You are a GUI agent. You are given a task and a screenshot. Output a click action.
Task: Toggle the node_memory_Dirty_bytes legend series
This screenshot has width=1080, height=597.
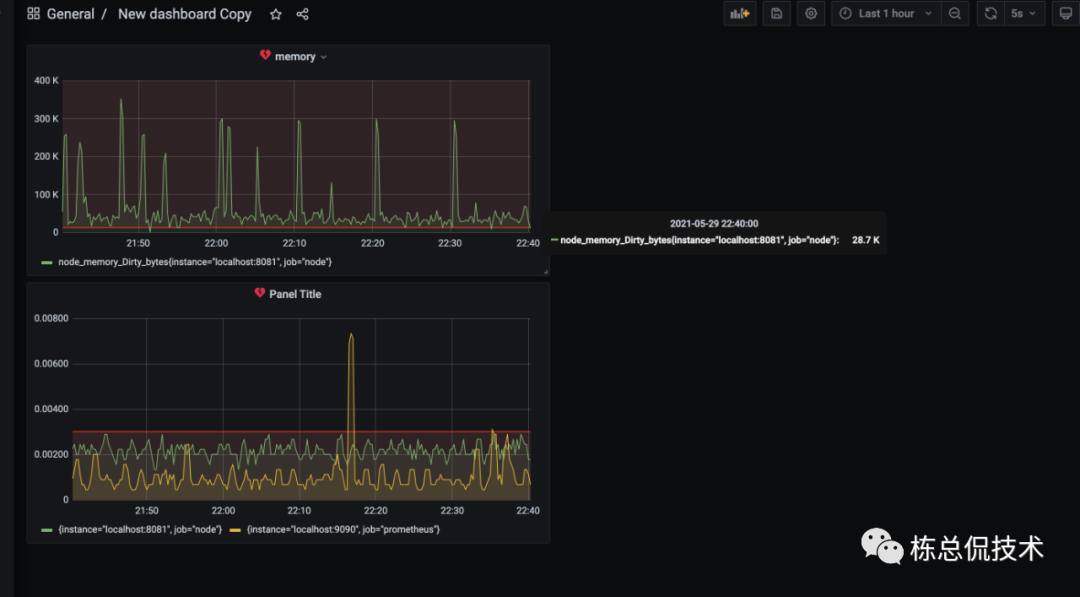[195, 262]
